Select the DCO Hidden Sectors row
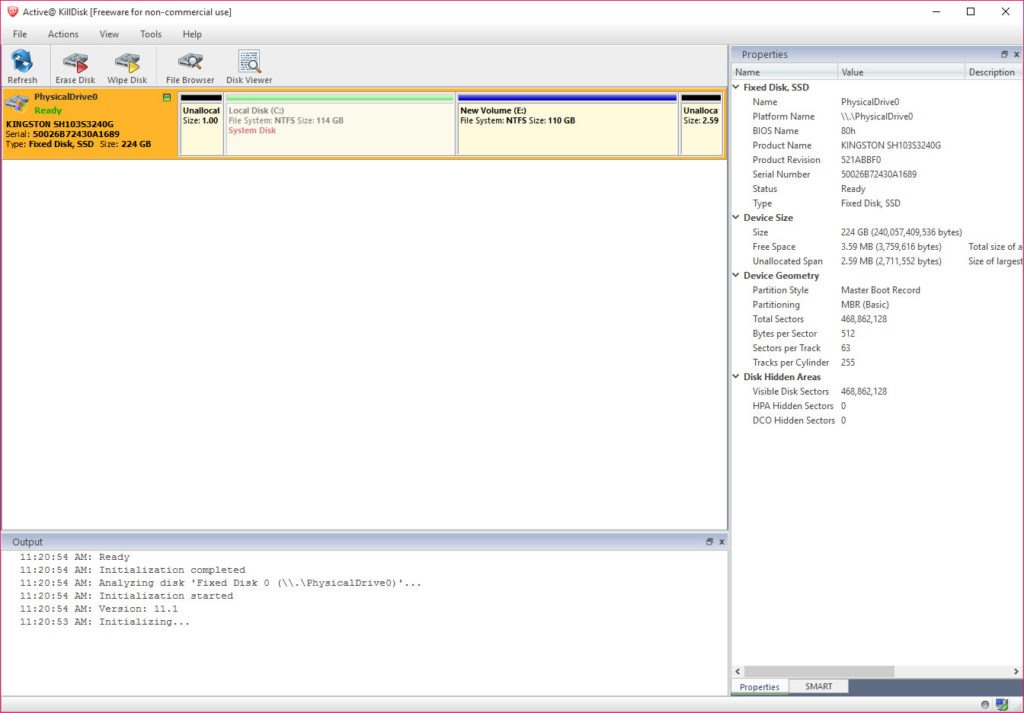 click(x=877, y=420)
